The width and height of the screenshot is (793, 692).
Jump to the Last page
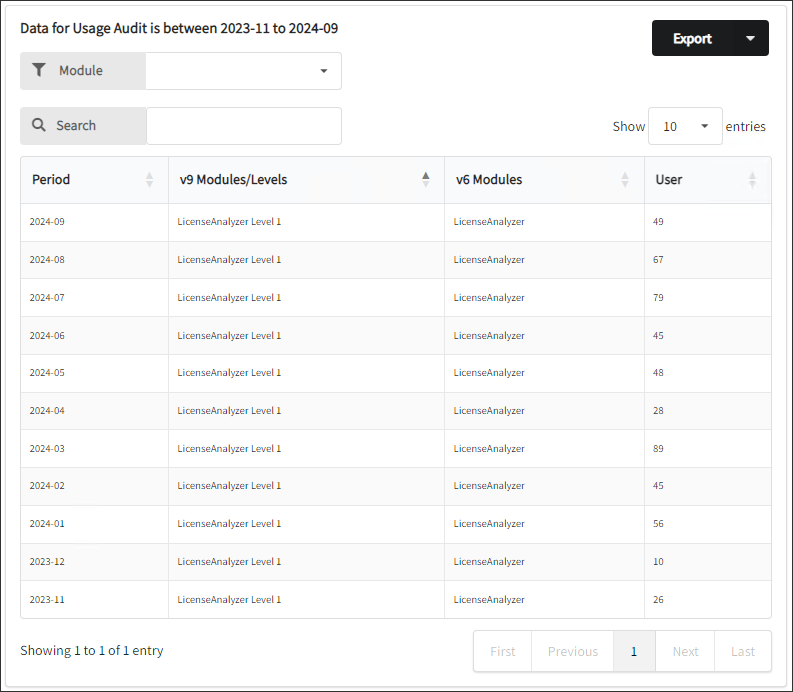click(x=743, y=651)
